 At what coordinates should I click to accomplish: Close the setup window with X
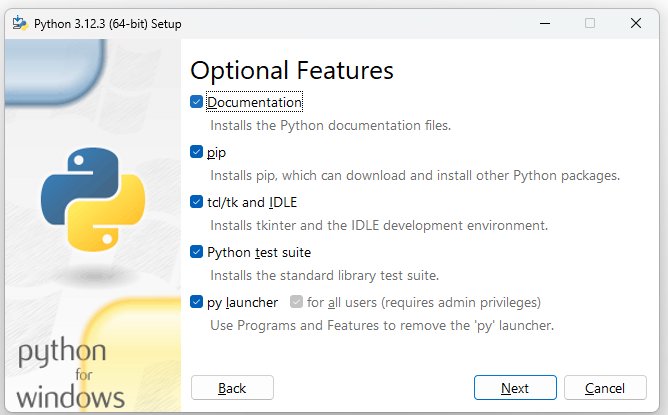tap(636, 22)
